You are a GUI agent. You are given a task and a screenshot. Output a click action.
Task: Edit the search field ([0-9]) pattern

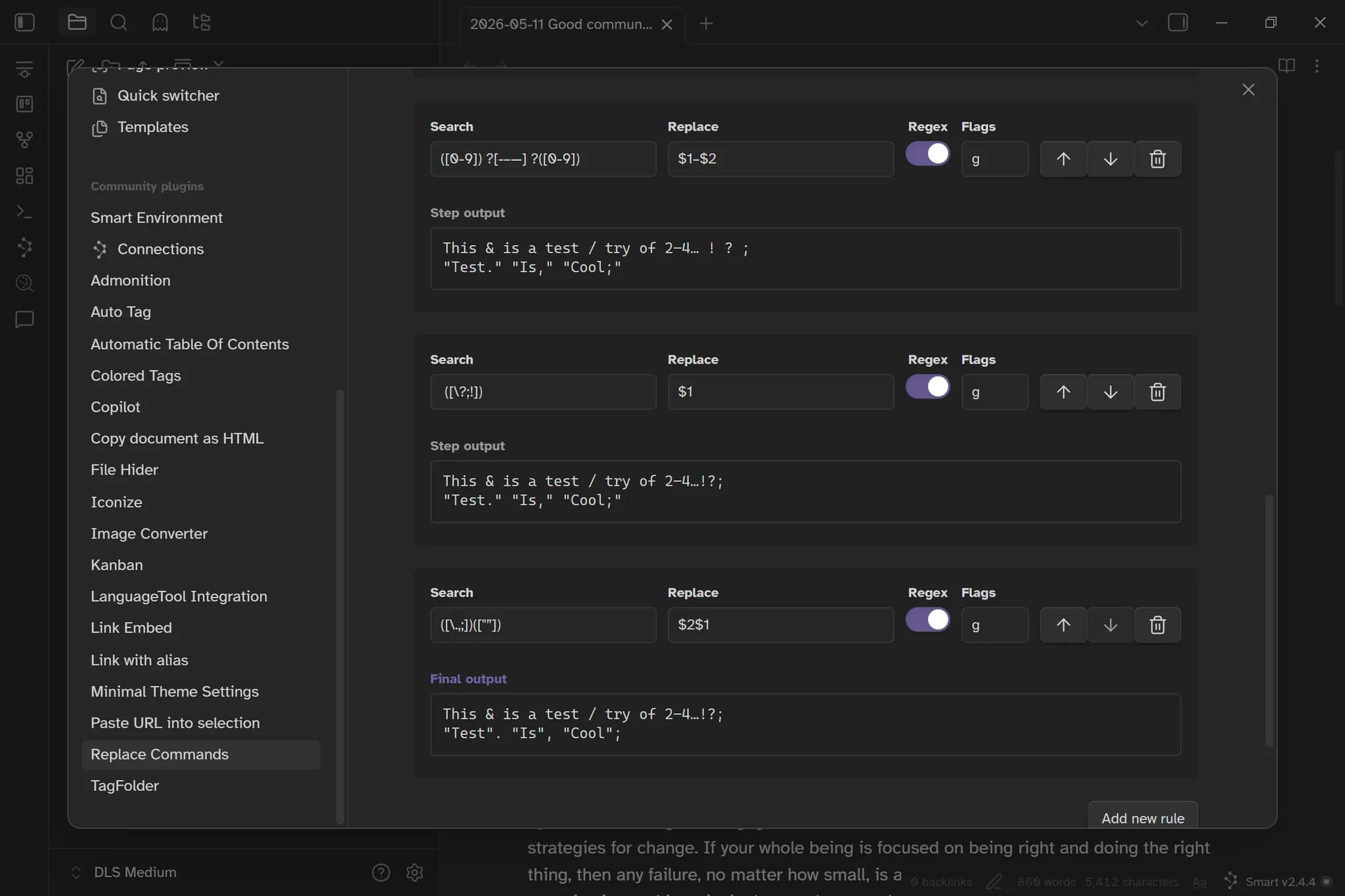pos(543,159)
